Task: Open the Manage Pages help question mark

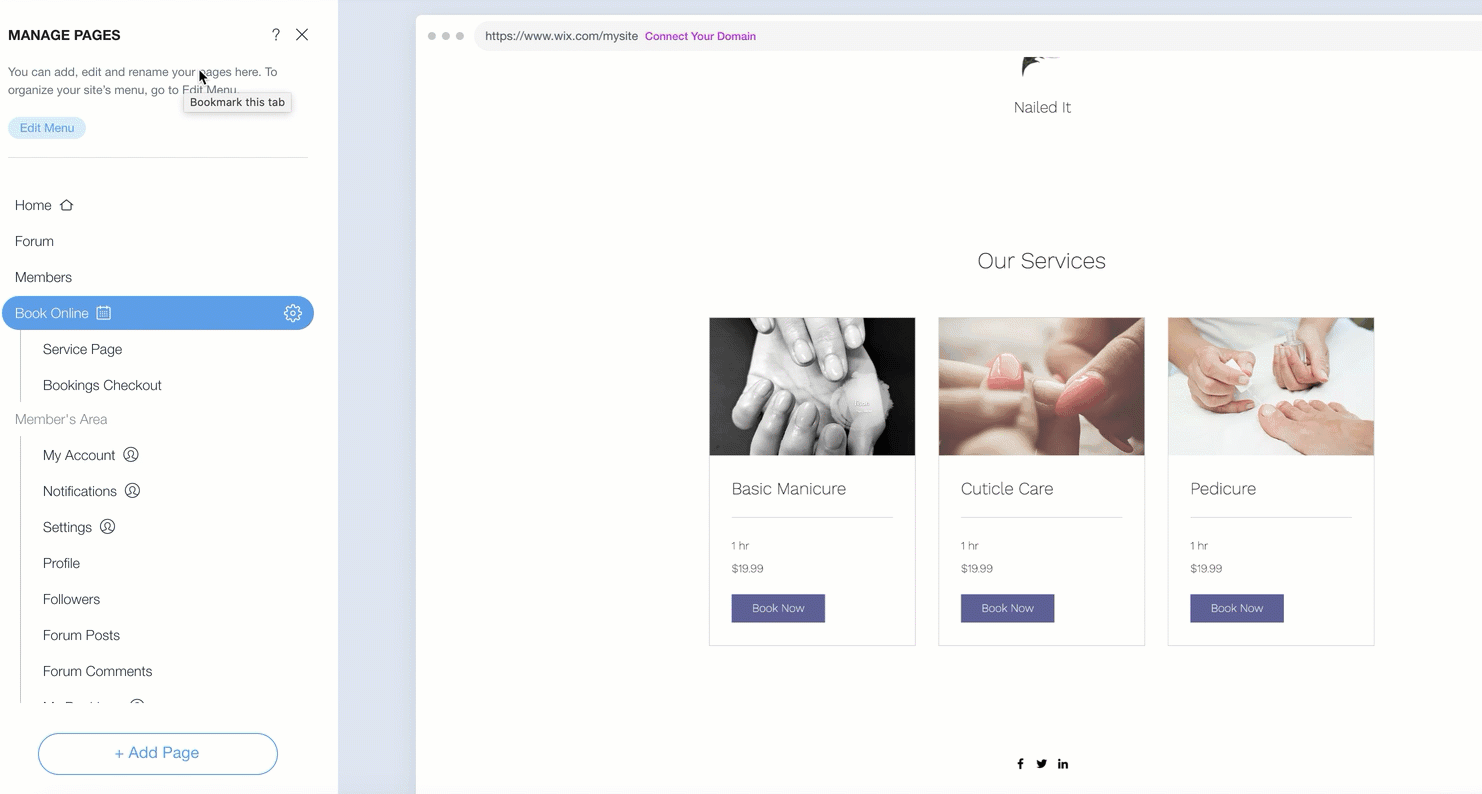Action: pyautogui.click(x=276, y=35)
